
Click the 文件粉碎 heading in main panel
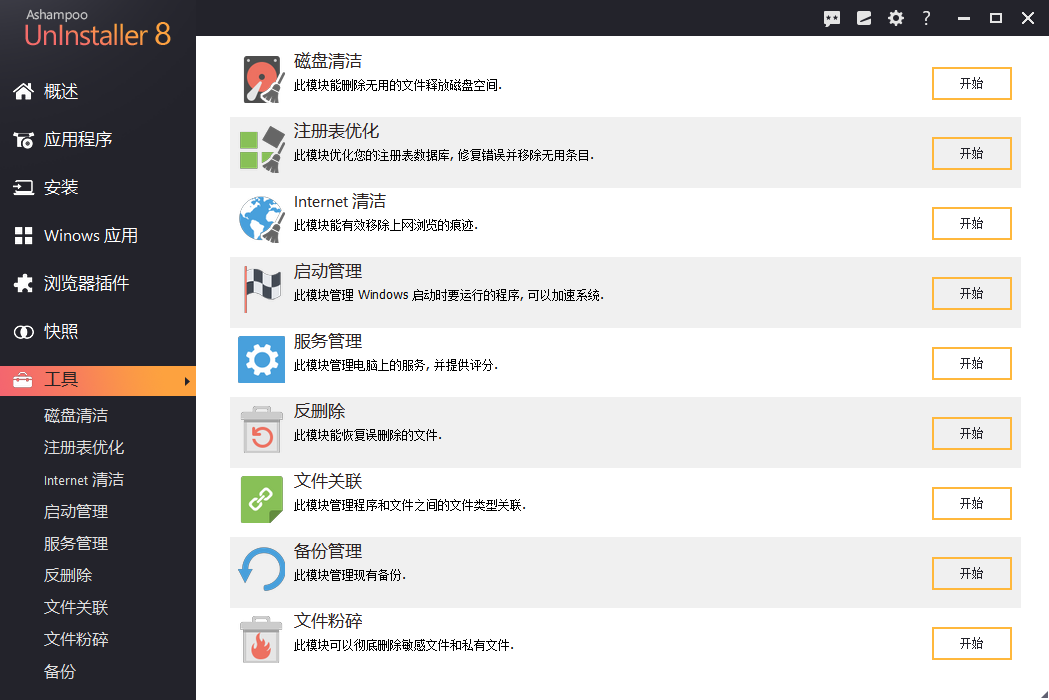click(328, 621)
